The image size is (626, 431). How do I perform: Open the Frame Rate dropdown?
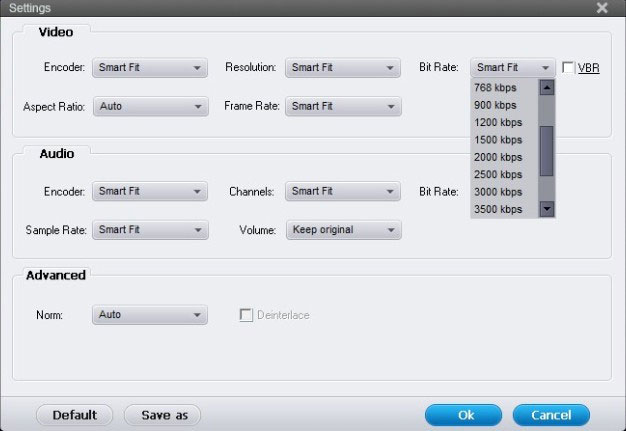point(343,107)
